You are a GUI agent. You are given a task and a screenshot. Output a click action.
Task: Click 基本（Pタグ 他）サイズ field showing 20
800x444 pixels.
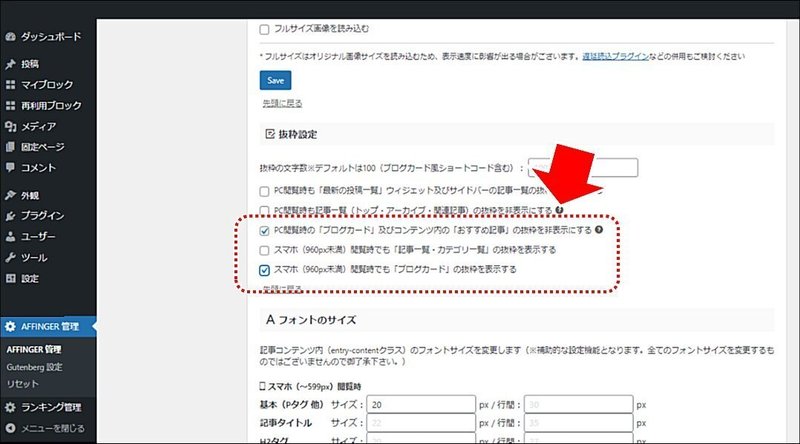421,404
